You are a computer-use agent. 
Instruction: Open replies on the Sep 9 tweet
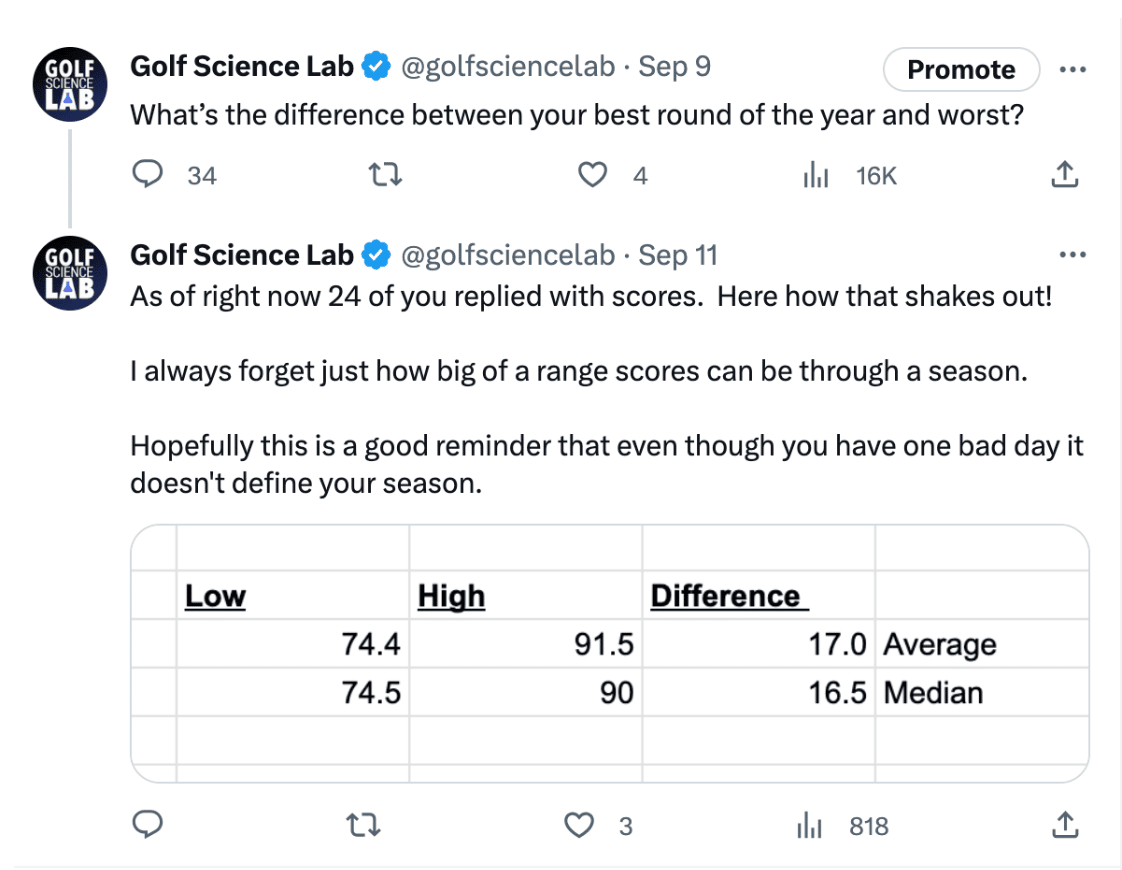point(148,174)
